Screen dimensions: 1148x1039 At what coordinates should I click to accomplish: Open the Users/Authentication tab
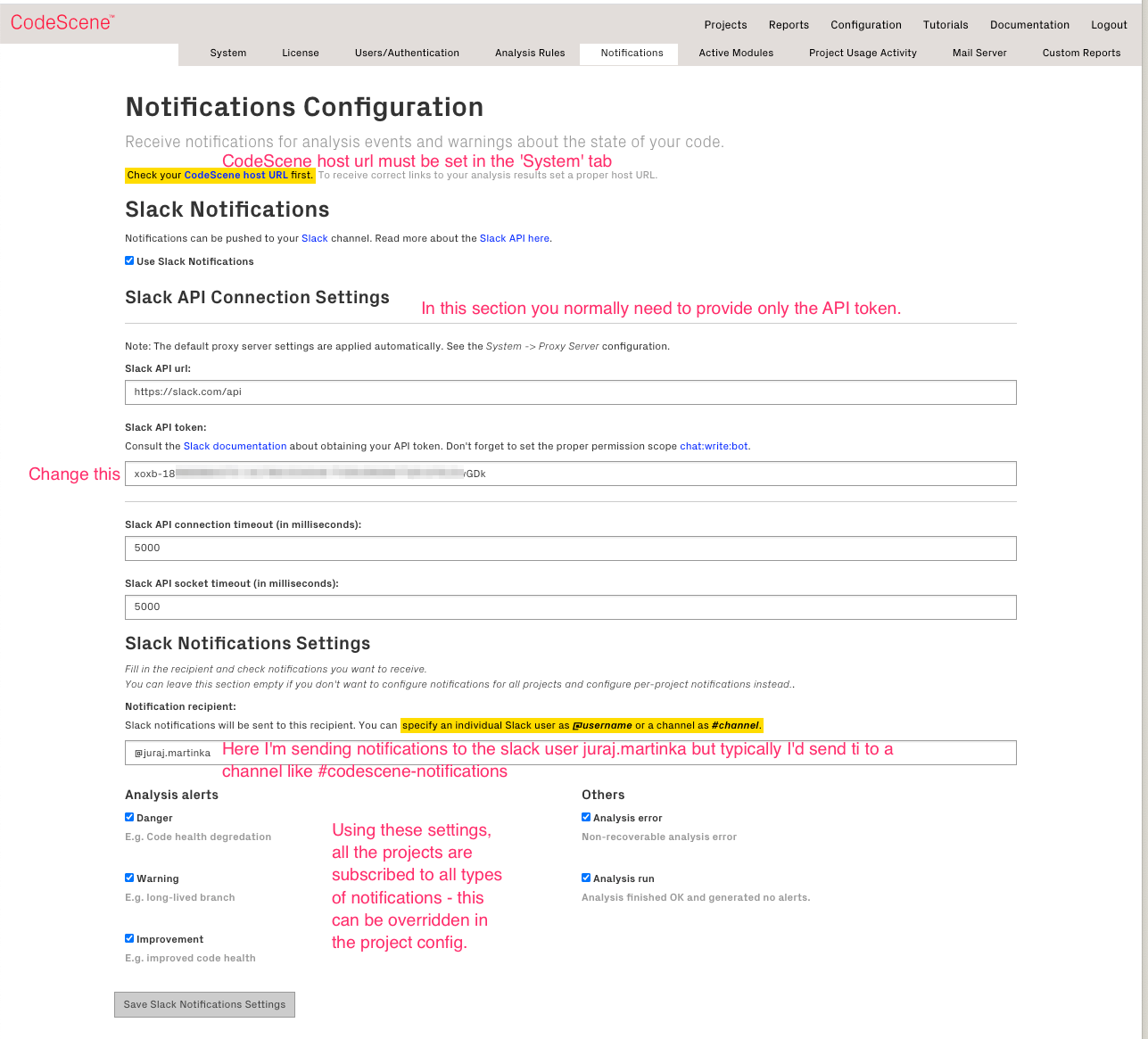point(407,54)
